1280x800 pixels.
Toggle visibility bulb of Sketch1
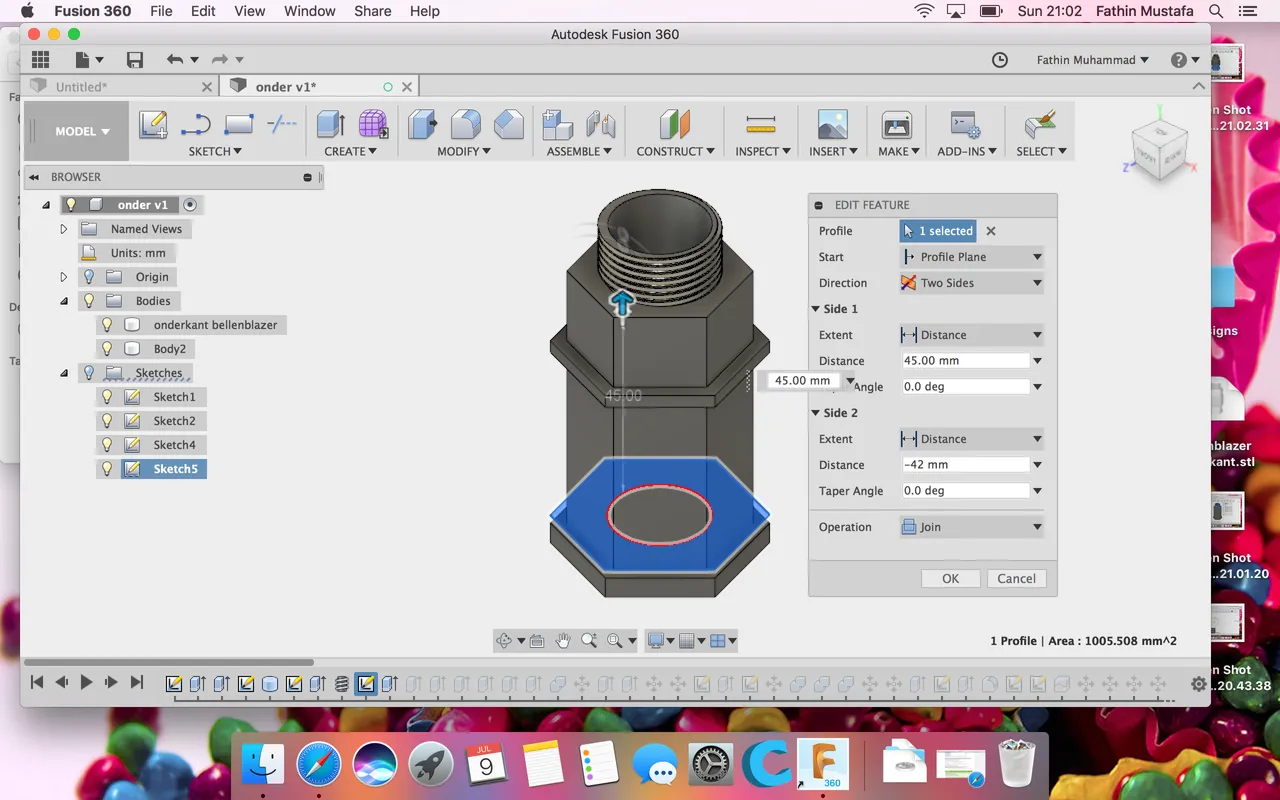[107, 397]
